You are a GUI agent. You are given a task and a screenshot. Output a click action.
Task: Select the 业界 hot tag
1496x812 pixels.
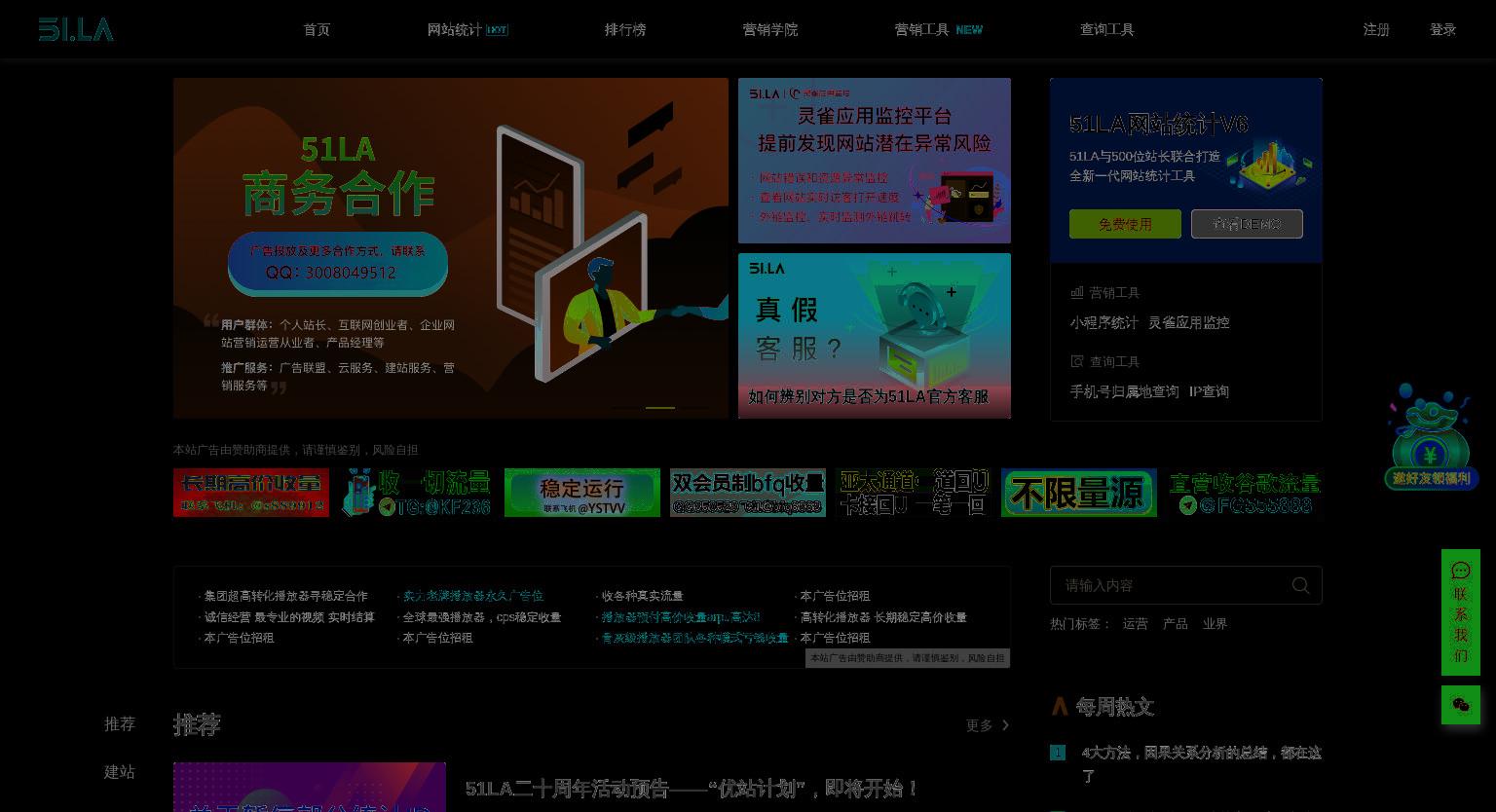[x=1215, y=624]
